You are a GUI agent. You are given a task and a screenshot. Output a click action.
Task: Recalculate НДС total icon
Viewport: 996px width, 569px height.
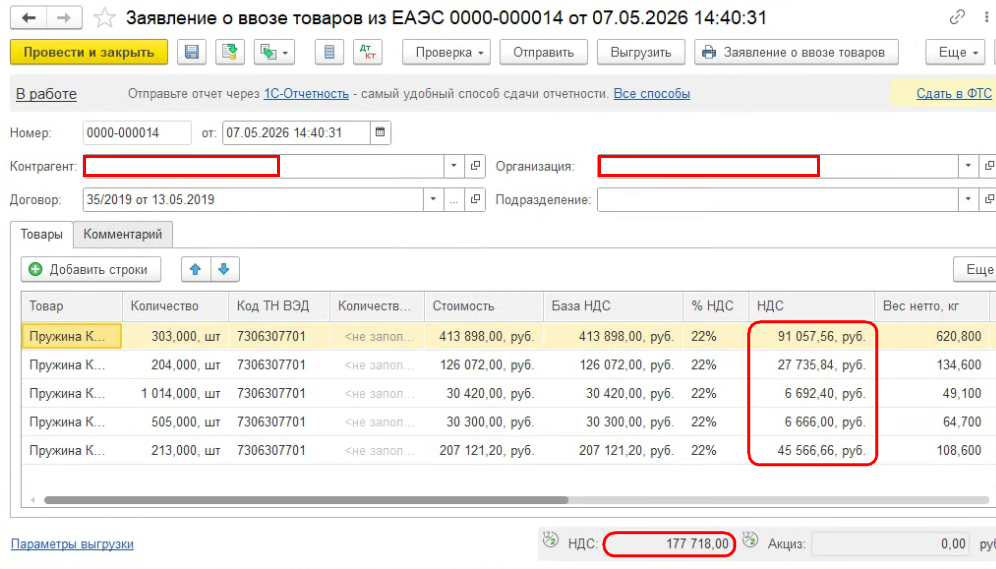(x=551, y=540)
